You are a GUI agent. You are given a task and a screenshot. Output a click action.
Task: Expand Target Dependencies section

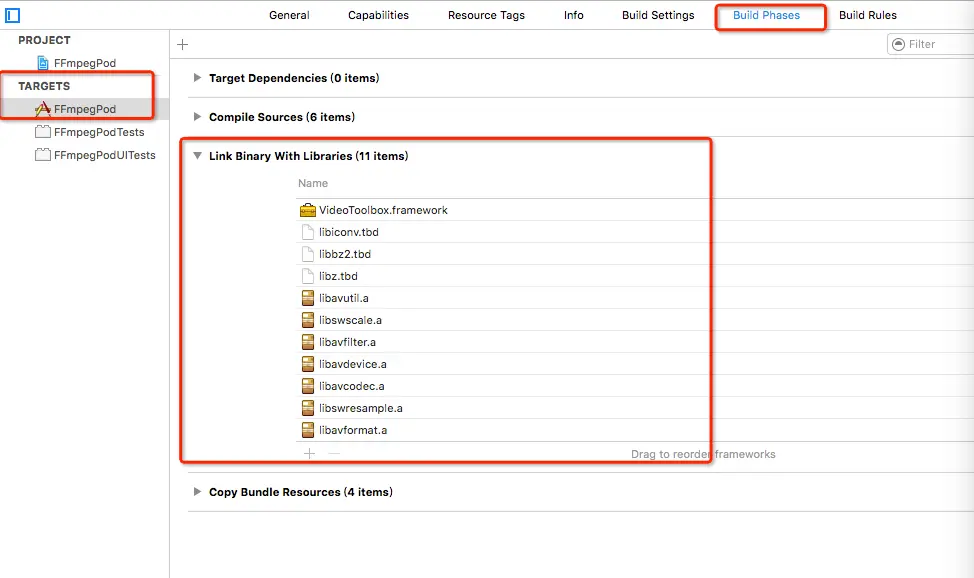click(x=197, y=78)
